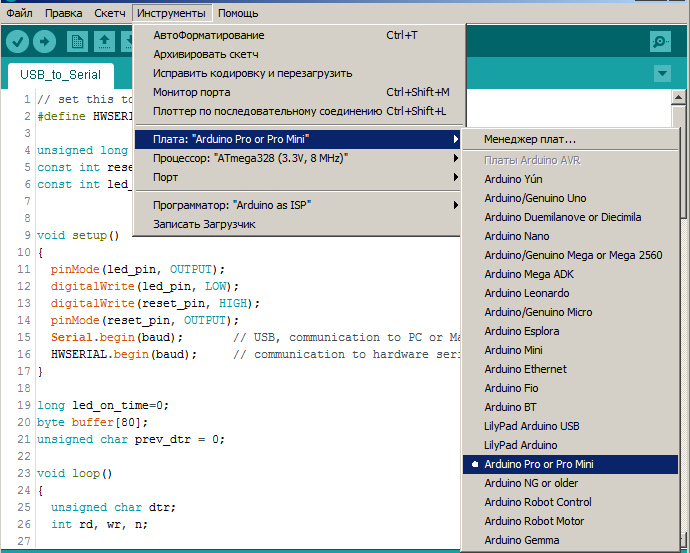Image resolution: width=690 pixels, height=553 pixels.
Task: Open Менеджер плат... boards manager
Action: (530, 139)
